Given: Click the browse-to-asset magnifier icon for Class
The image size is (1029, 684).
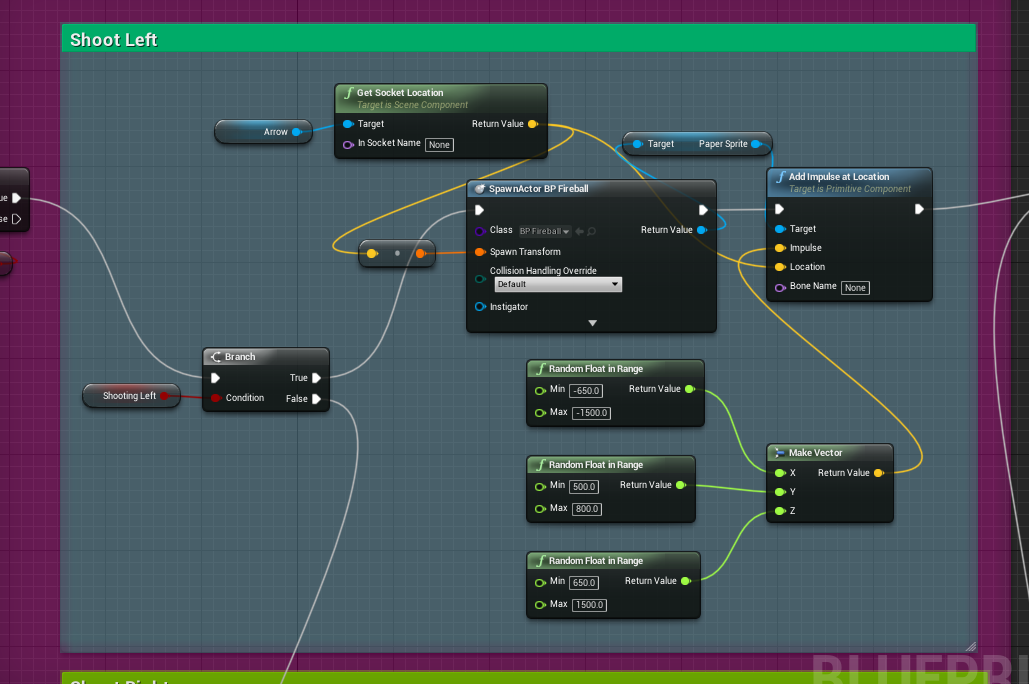Looking at the screenshot, I should pos(591,231).
